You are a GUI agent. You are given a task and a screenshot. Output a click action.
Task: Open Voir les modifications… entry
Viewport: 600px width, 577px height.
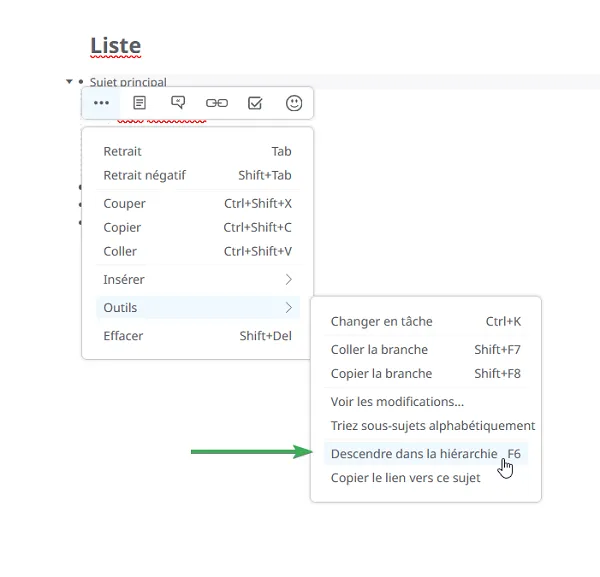point(426,402)
